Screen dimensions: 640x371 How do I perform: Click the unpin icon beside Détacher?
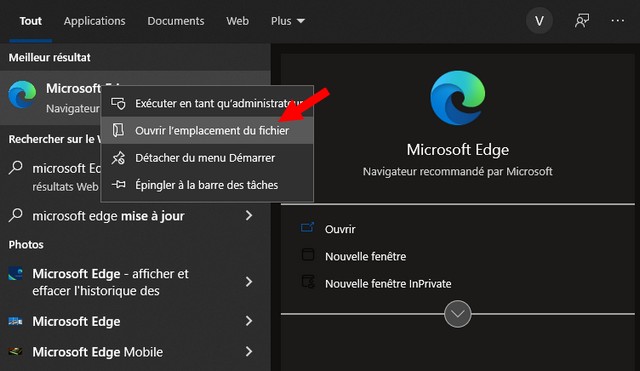click(x=118, y=158)
